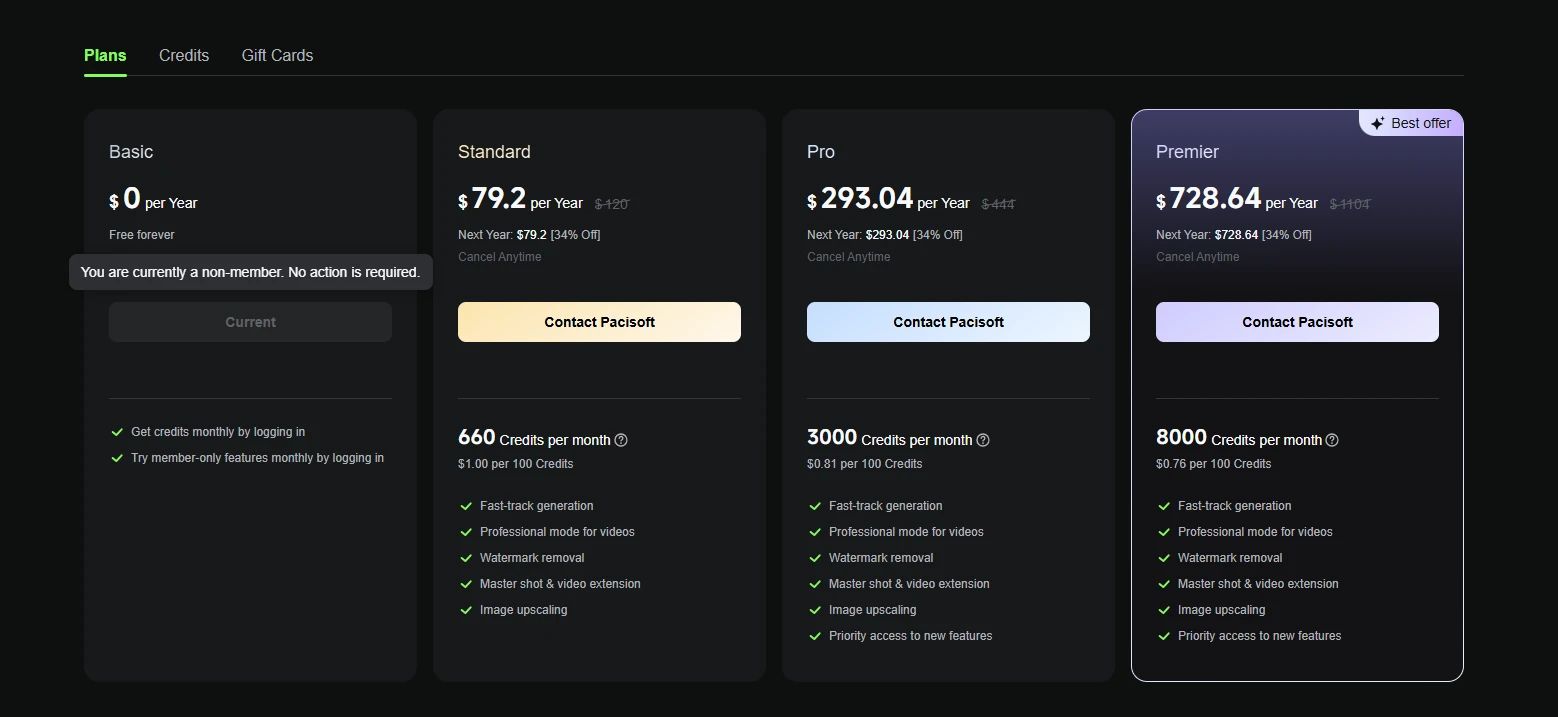Viewport: 1558px width, 717px height.
Task: Click Contact Pacisoft on Standard plan
Action: pyautogui.click(x=599, y=322)
